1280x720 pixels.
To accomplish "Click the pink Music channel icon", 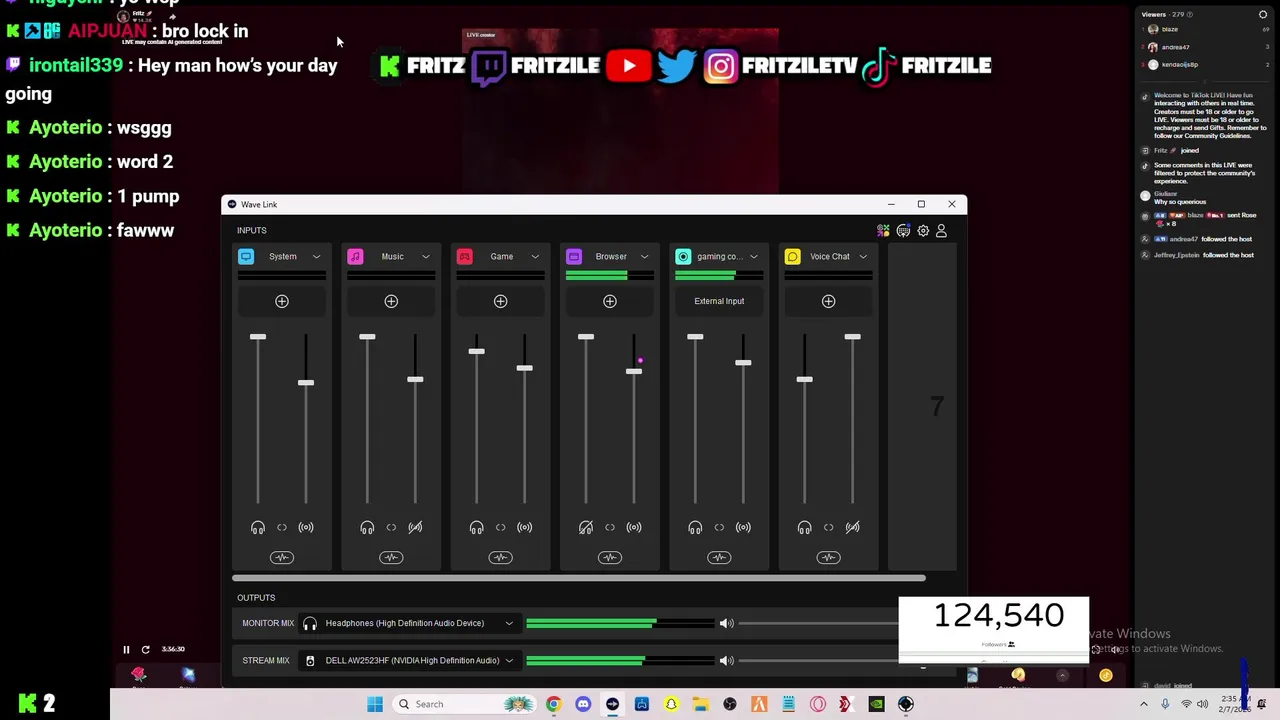I will pyautogui.click(x=355, y=256).
